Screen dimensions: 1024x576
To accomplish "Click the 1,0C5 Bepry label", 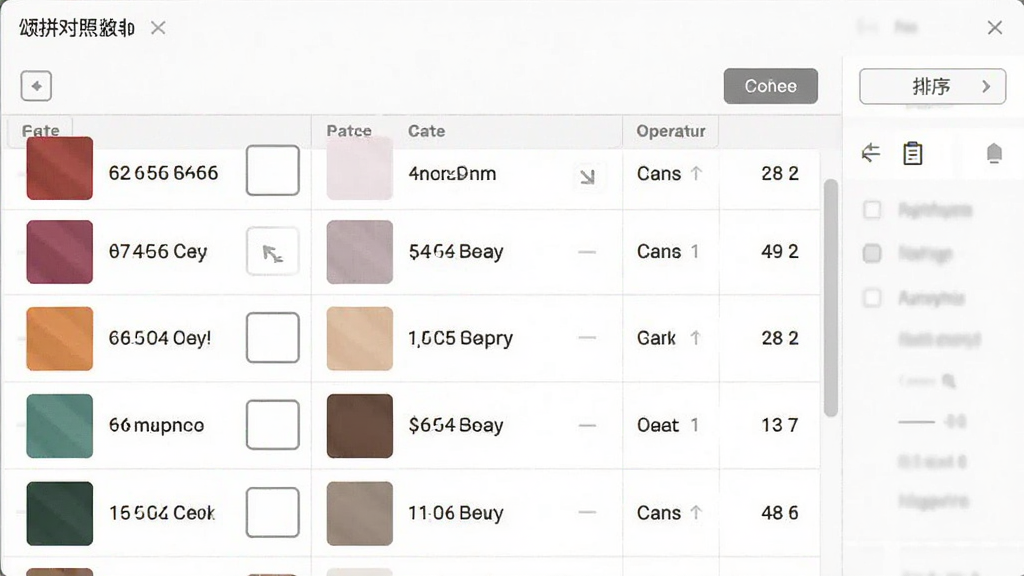I will coord(460,338).
